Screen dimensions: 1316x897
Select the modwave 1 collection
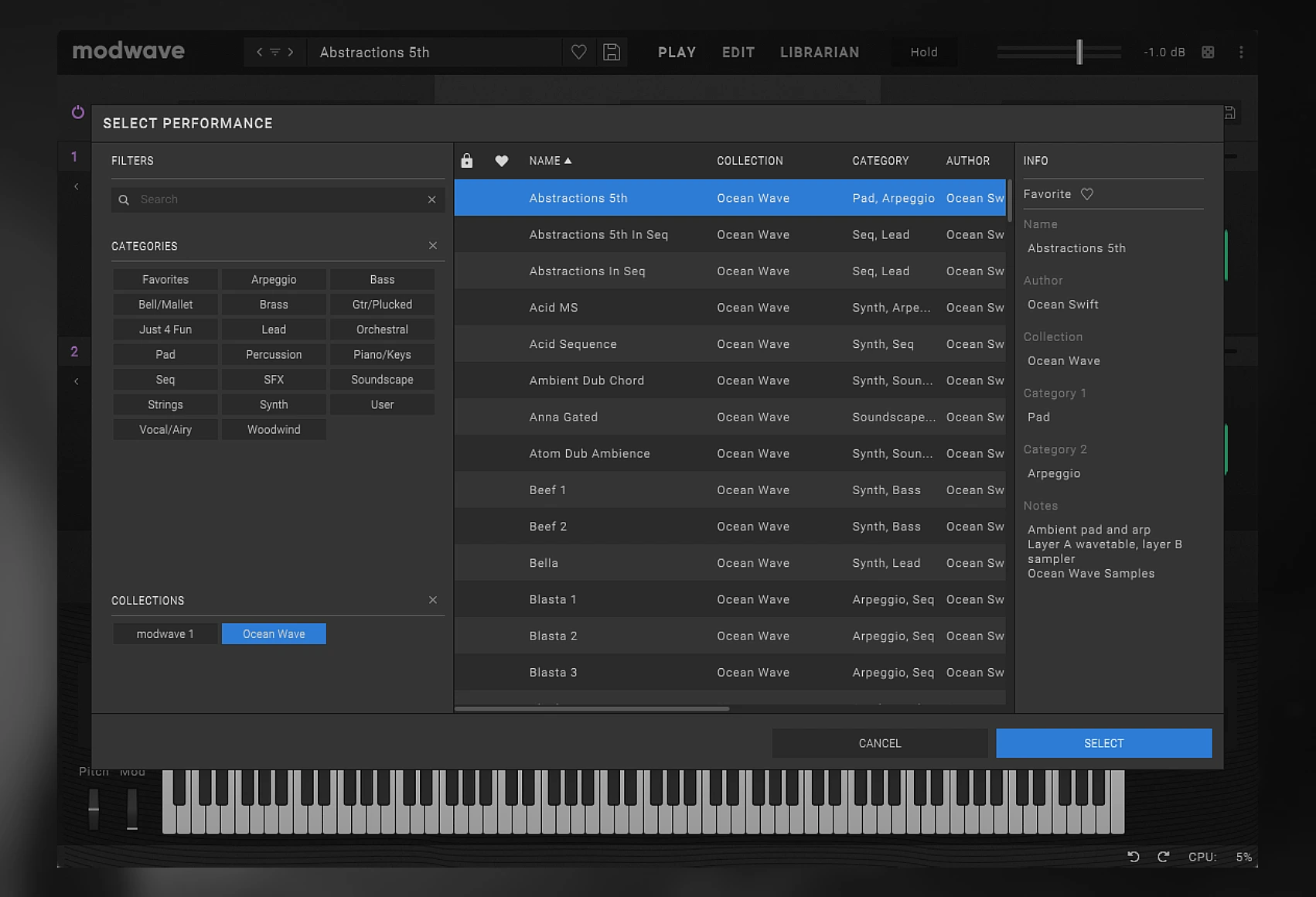click(165, 634)
